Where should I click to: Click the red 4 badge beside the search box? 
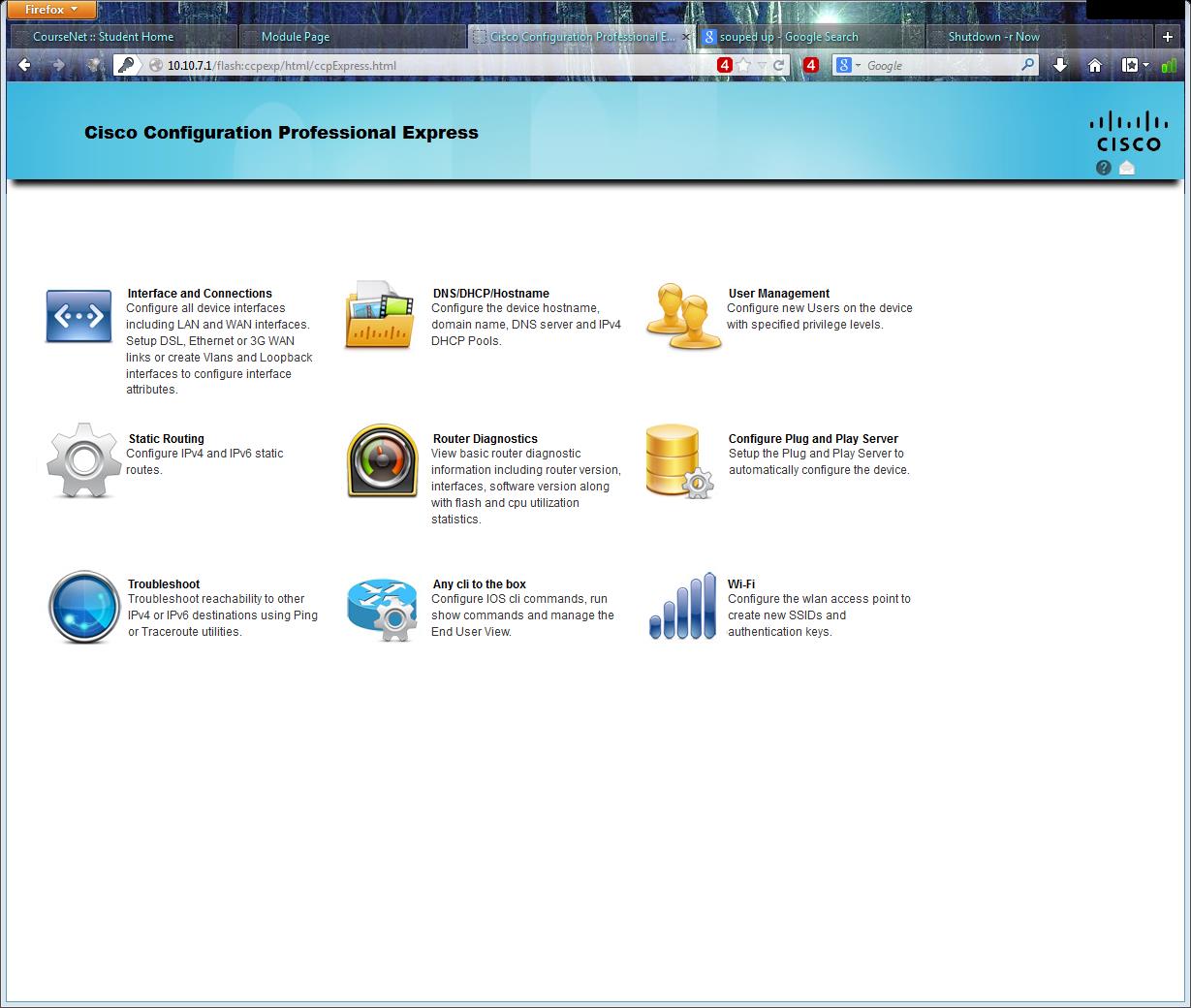pos(811,65)
